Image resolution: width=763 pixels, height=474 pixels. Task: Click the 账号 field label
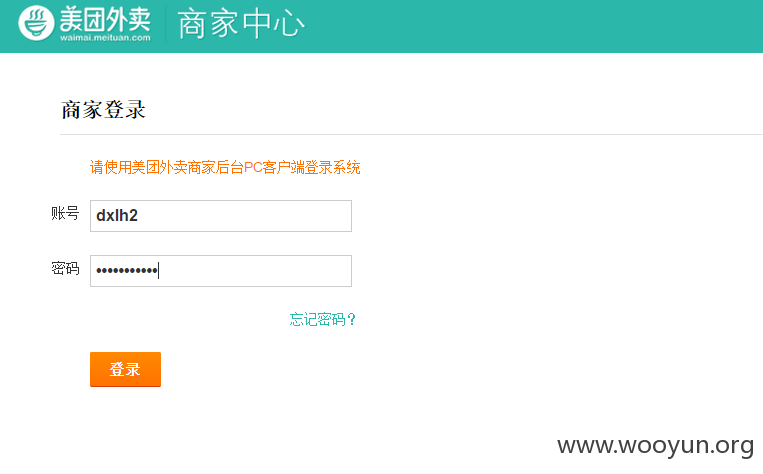(65, 213)
